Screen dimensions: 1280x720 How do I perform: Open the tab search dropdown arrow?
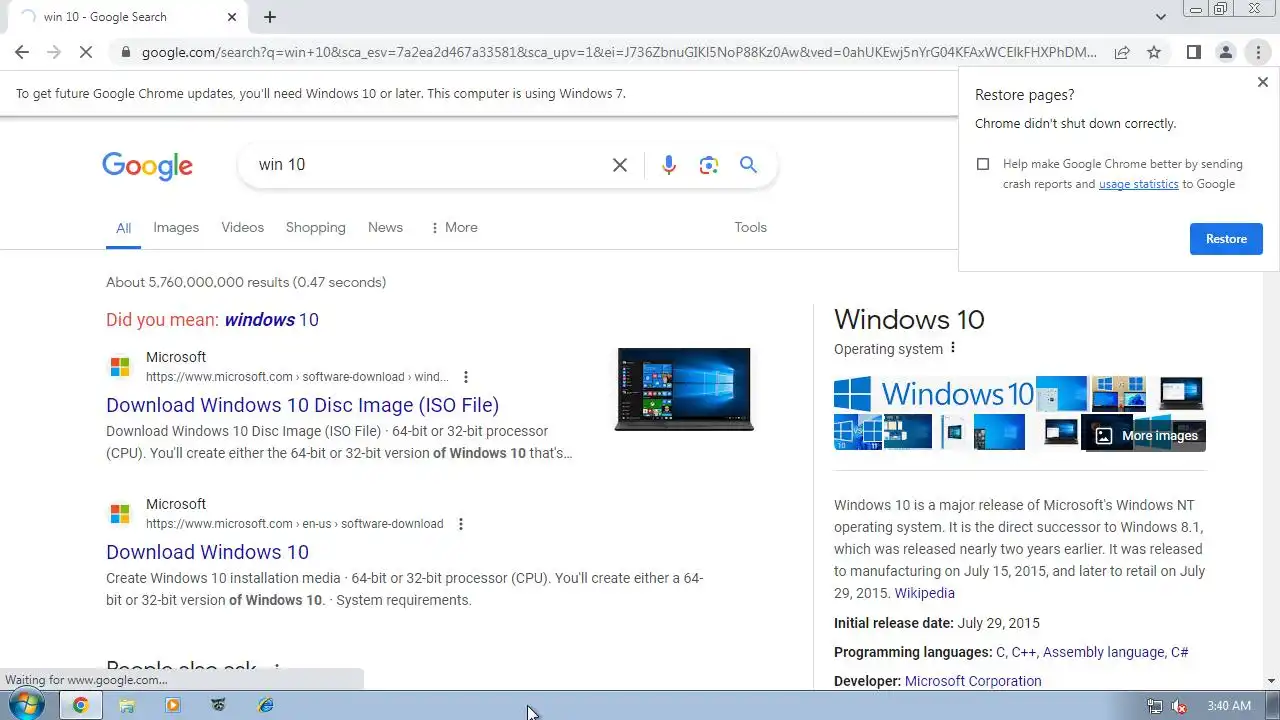(1160, 17)
